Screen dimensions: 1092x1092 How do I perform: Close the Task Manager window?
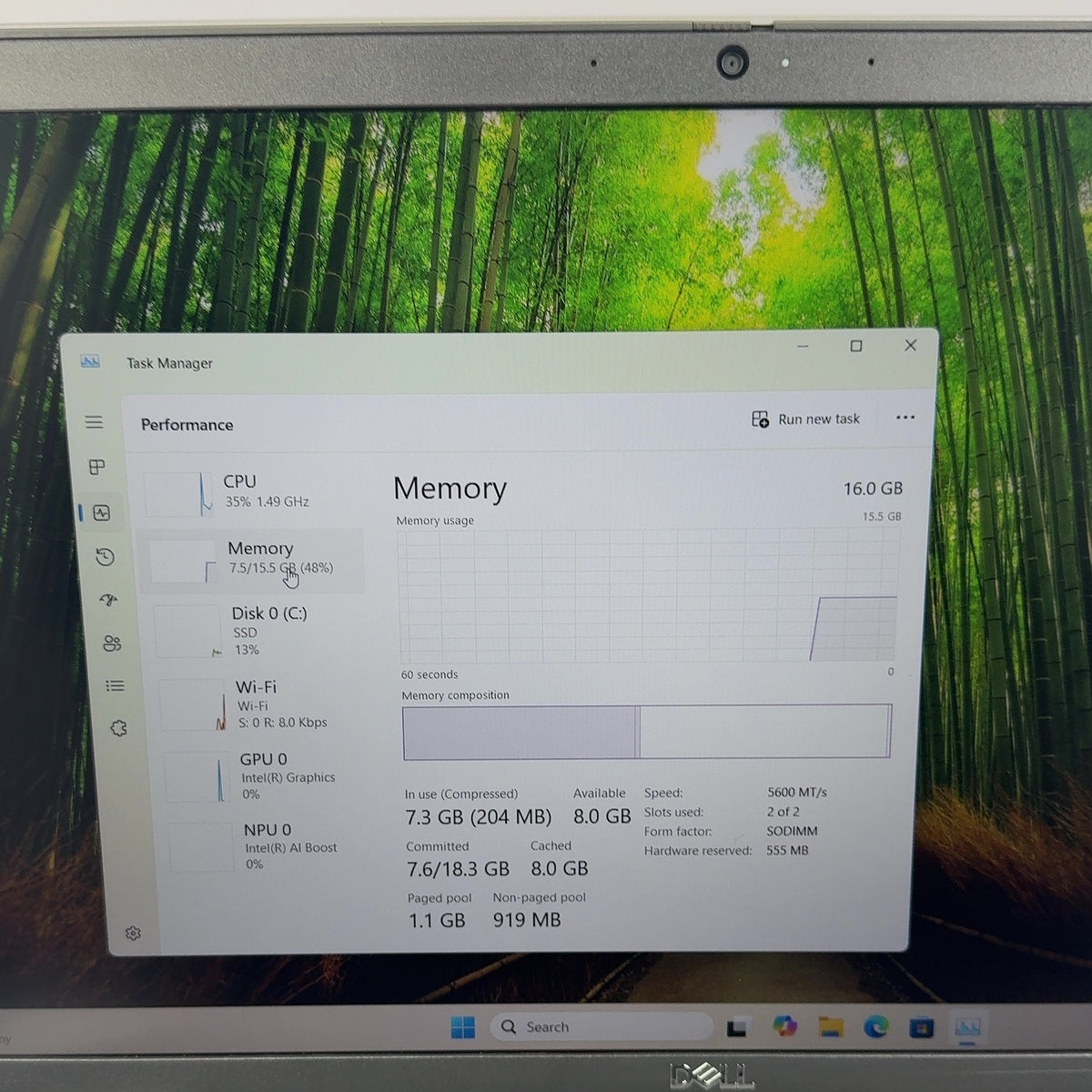pos(910,345)
